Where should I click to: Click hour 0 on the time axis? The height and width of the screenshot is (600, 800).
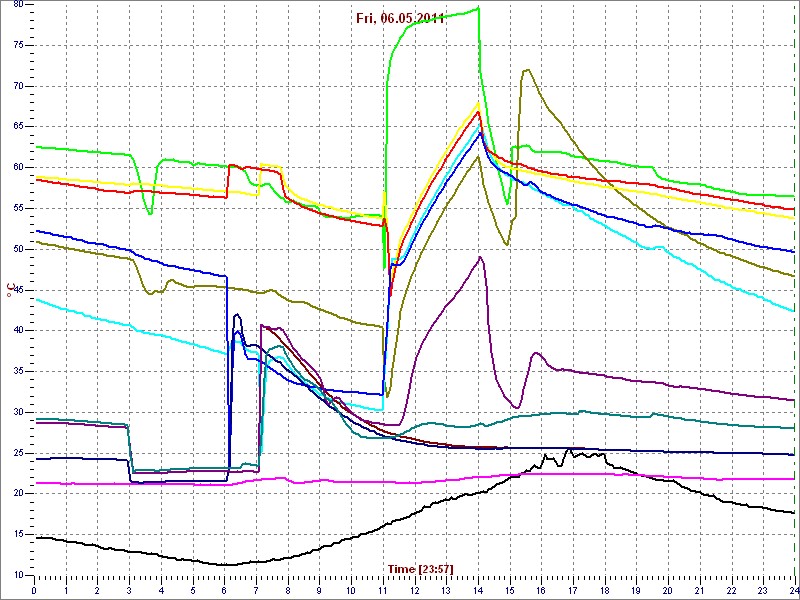point(34,589)
